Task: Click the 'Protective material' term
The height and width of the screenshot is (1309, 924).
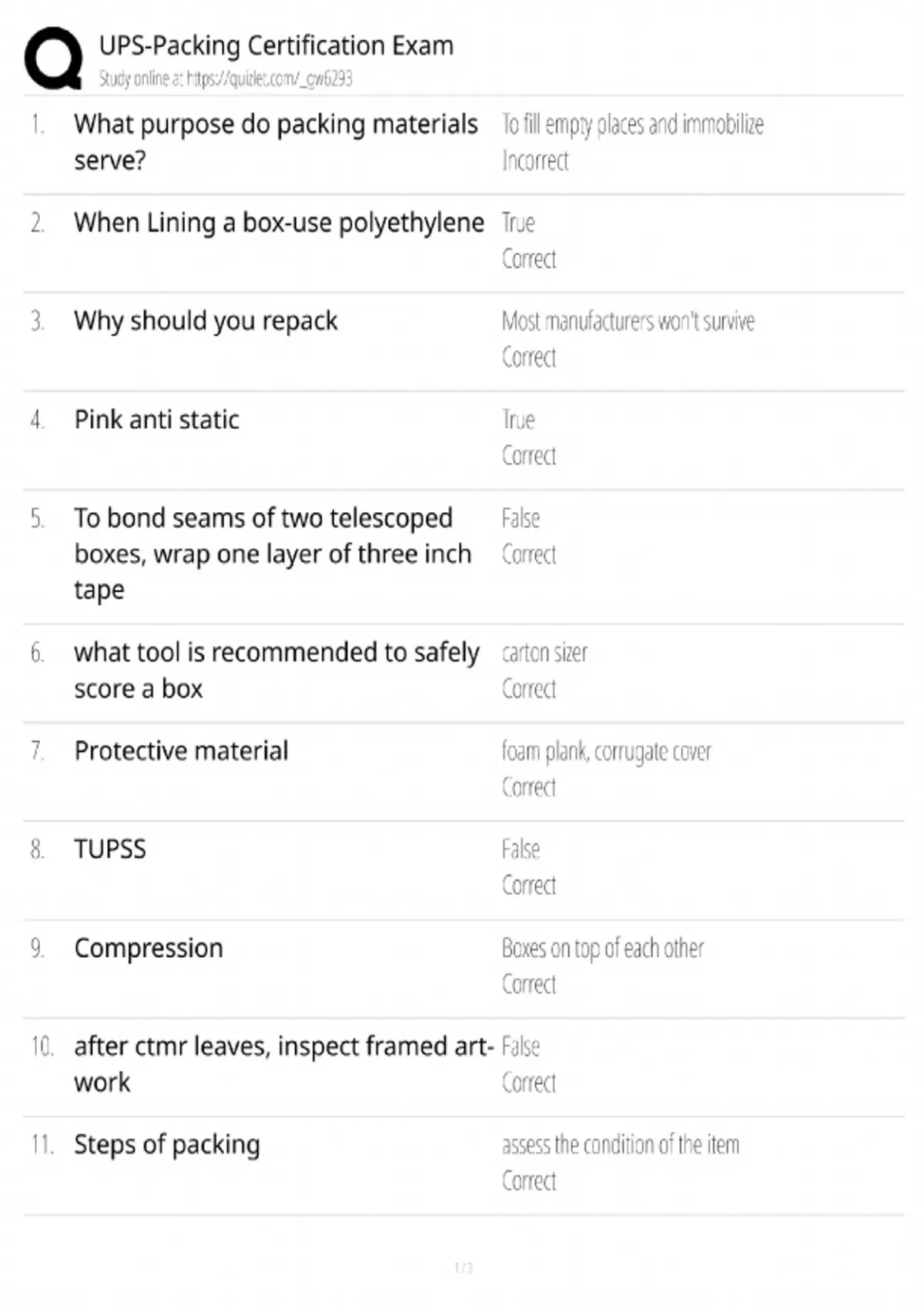Action: click(x=181, y=751)
